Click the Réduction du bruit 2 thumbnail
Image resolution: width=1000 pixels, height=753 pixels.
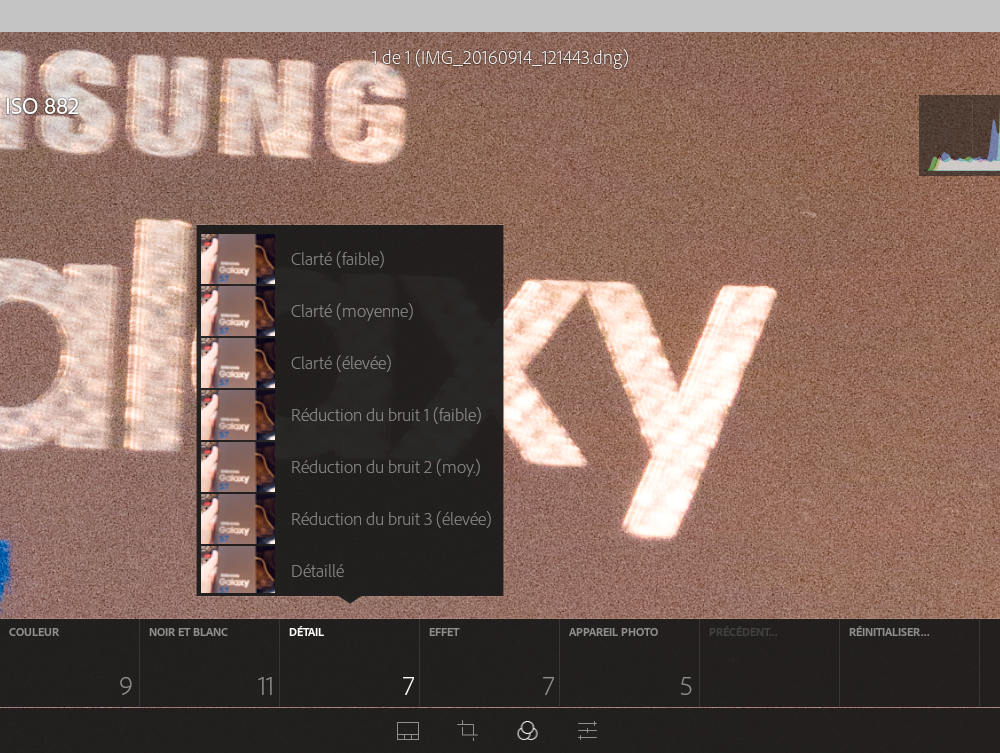[238, 467]
